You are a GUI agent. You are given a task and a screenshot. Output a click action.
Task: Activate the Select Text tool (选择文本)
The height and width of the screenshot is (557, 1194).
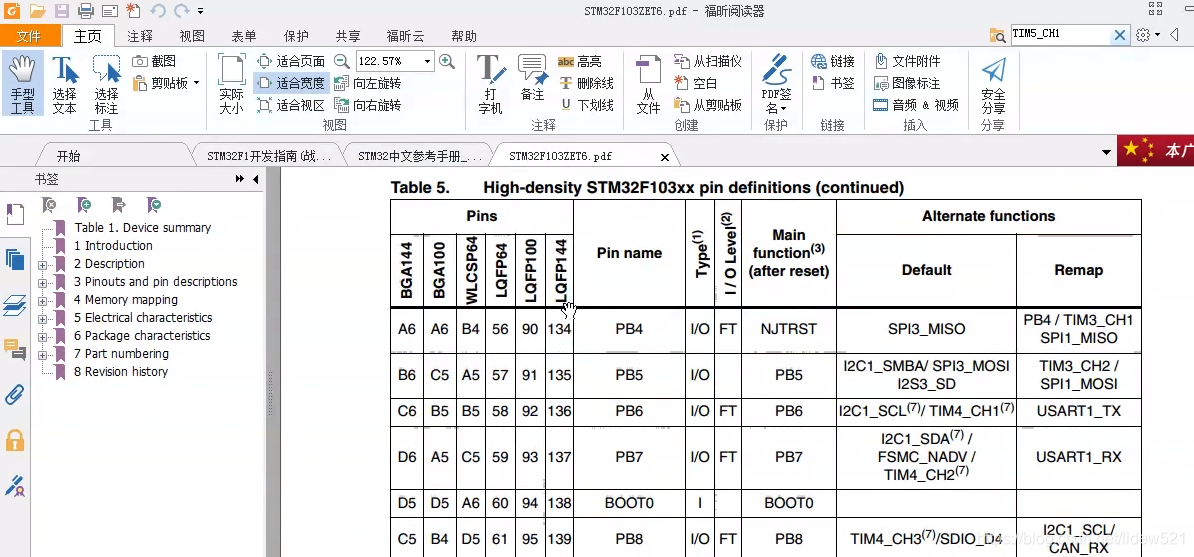tap(65, 84)
